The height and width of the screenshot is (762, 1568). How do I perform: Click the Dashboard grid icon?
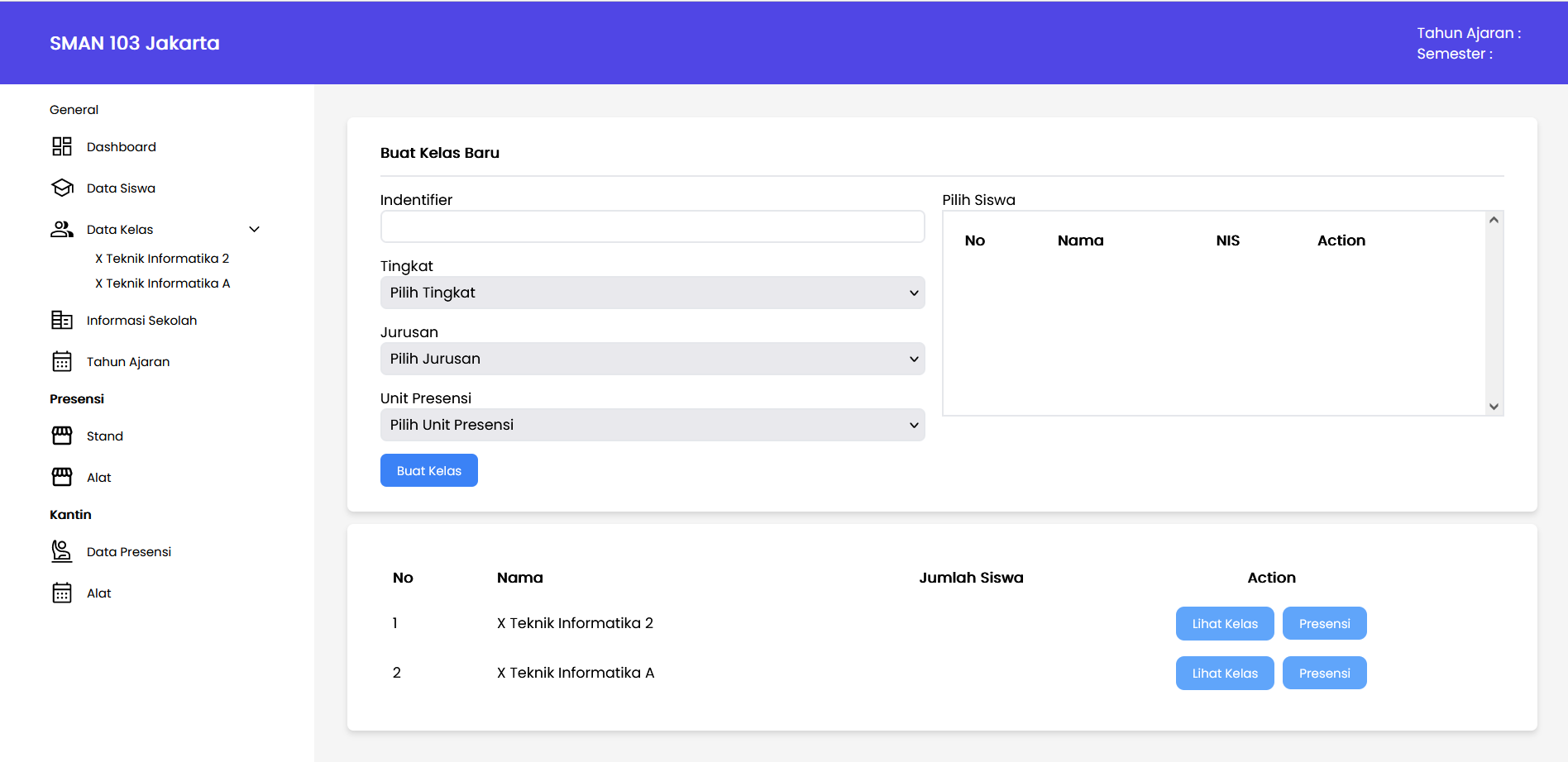pos(62,146)
